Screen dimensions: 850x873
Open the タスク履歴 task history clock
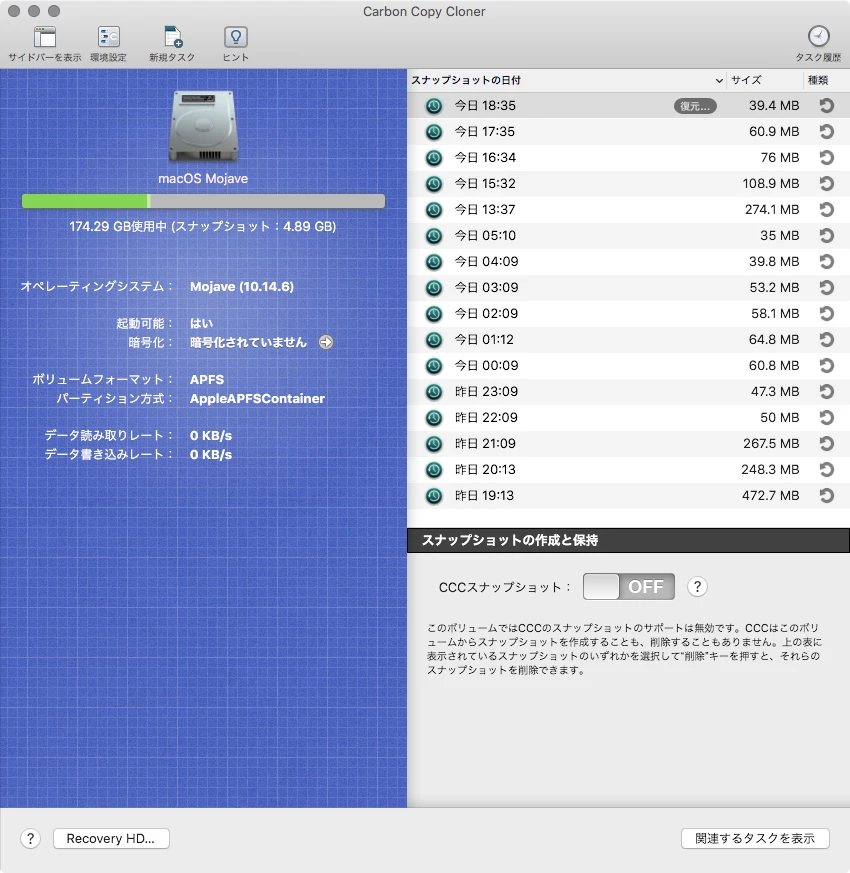pos(818,36)
